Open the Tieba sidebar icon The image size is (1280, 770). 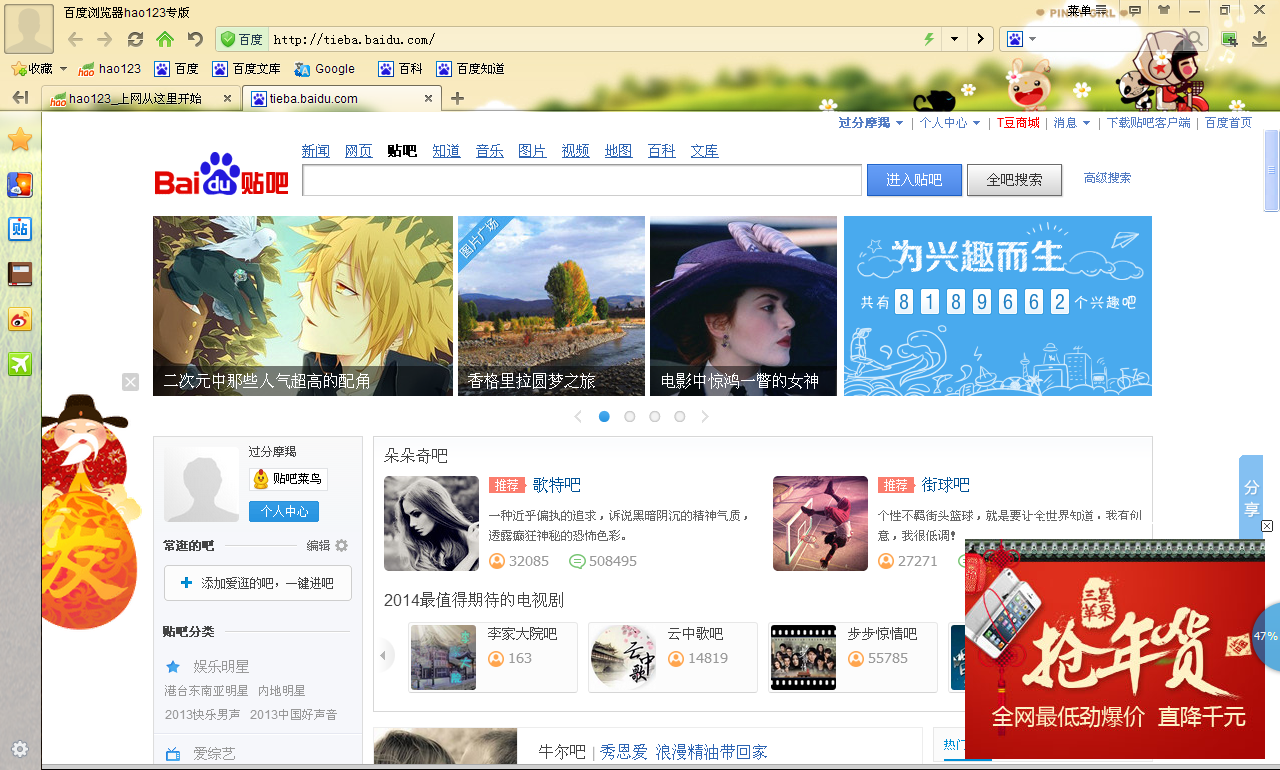[x=20, y=229]
